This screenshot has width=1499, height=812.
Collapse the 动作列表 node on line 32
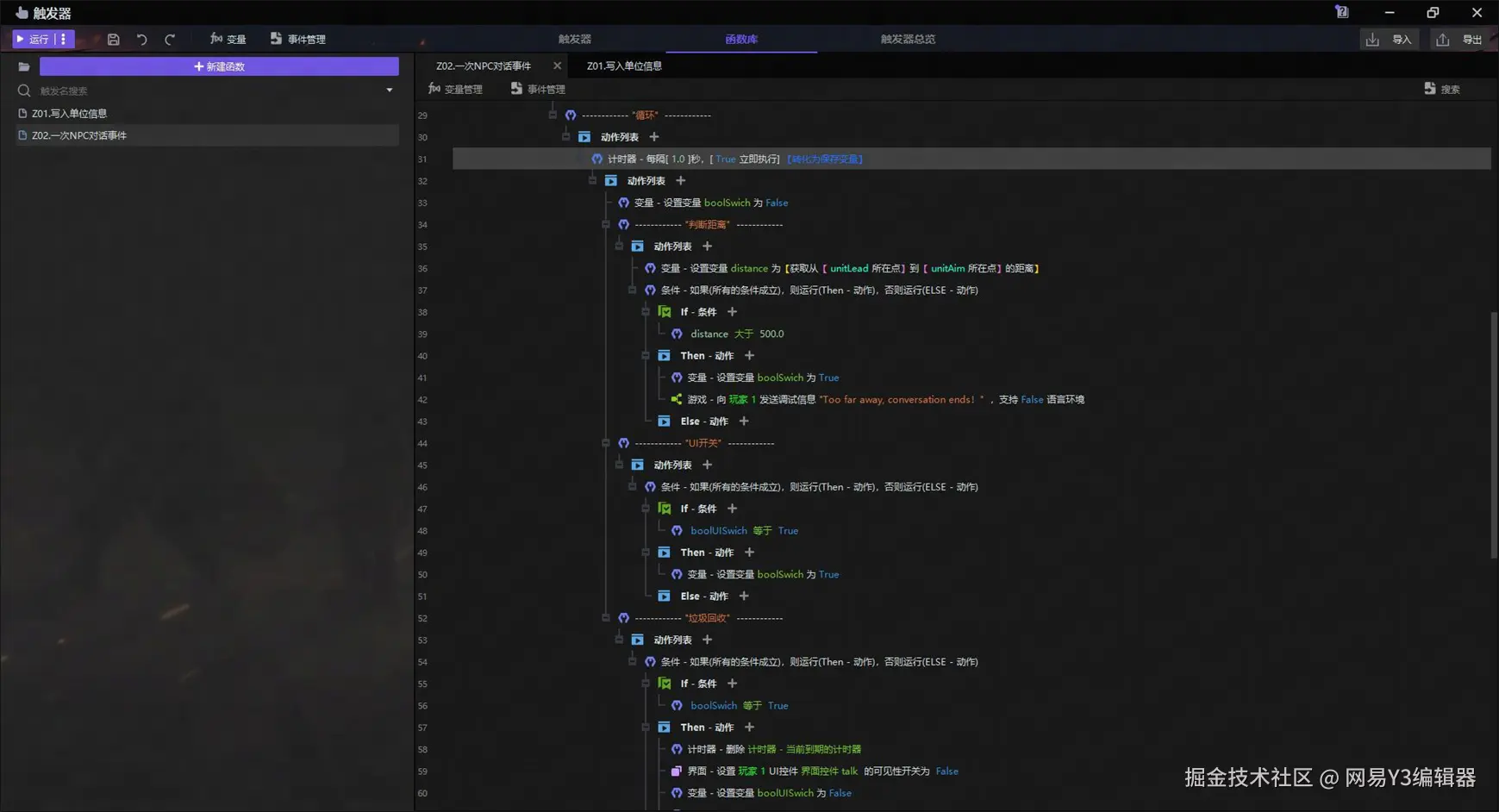pos(593,181)
